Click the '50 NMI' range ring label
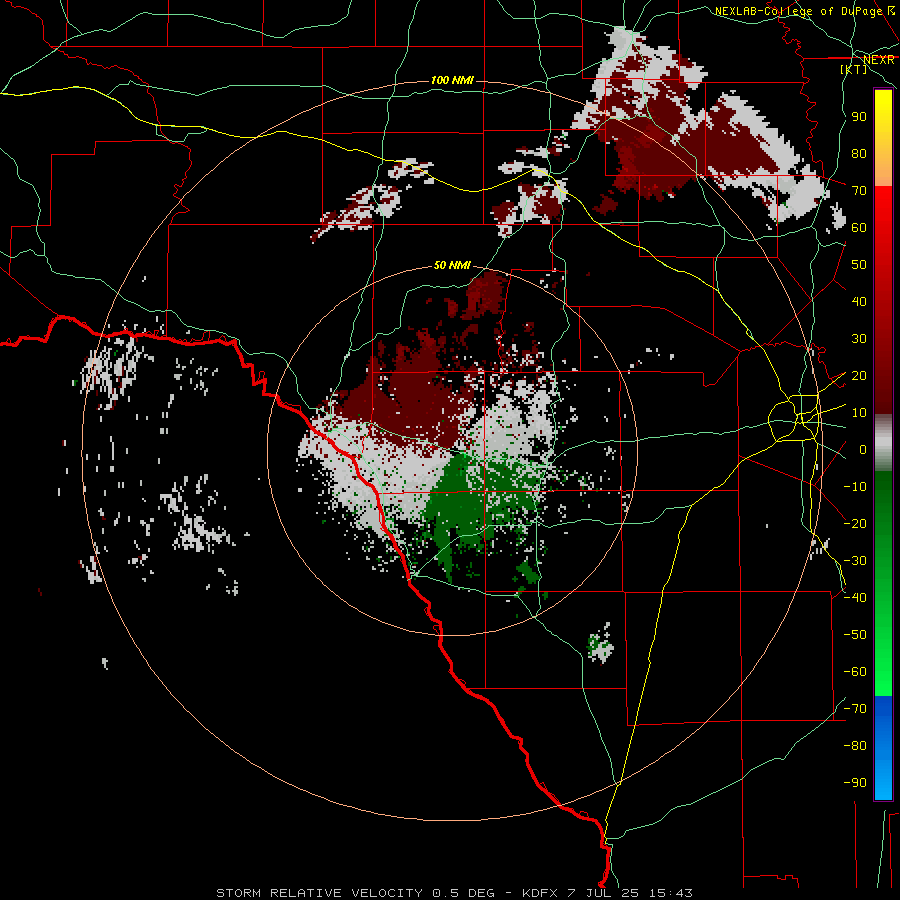Image resolution: width=900 pixels, height=900 pixels. tap(452, 265)
